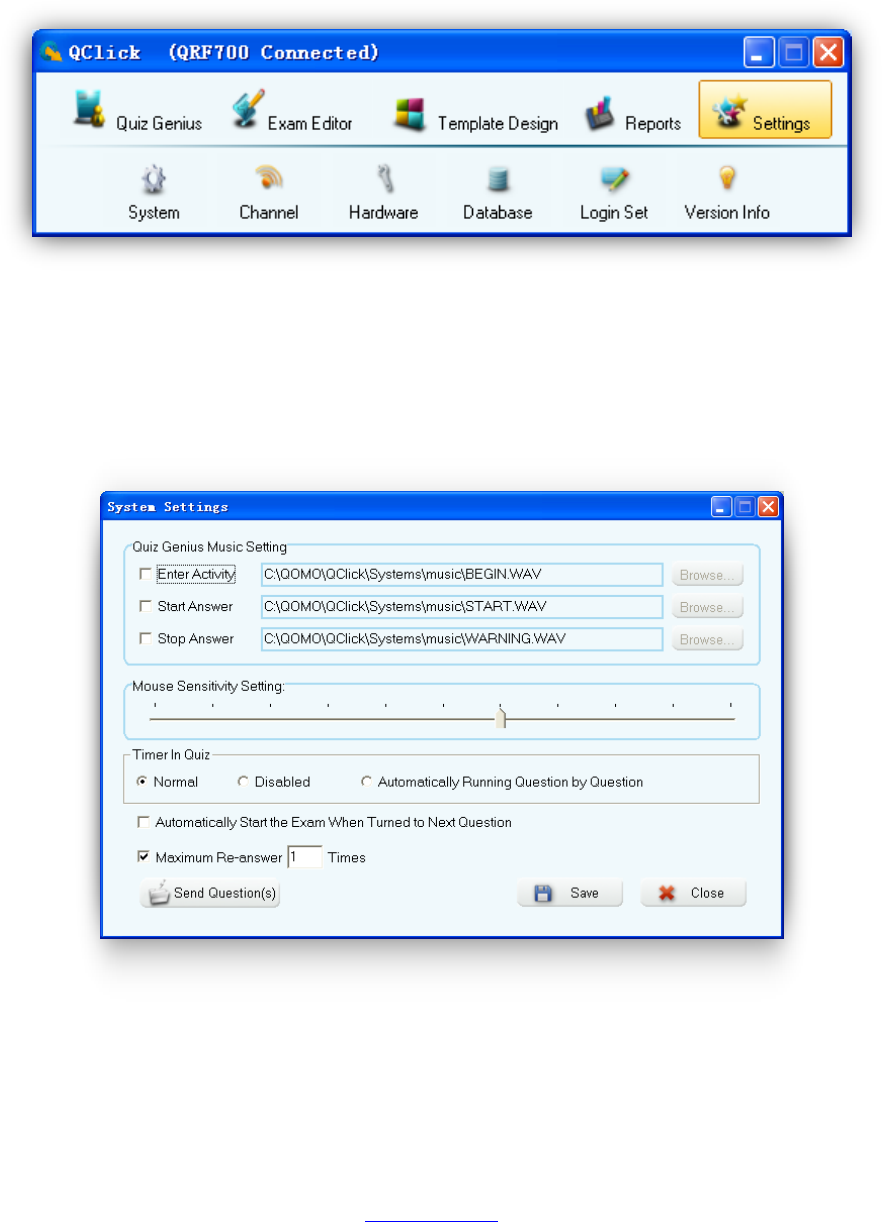Minimize the System Settings dialog

pos(722,507)
